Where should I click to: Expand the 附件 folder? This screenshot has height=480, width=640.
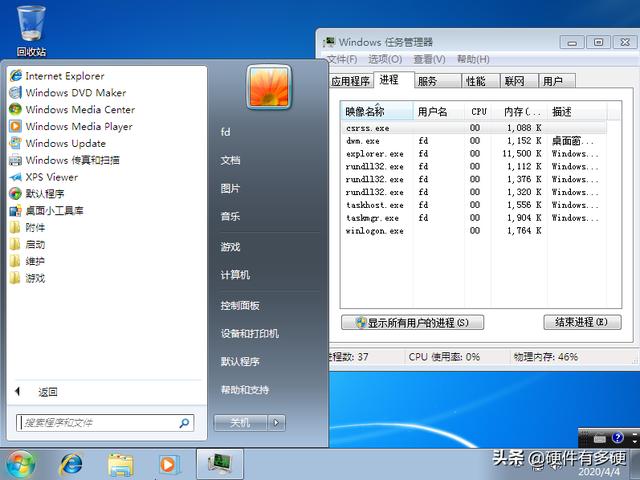click(27, 227)
